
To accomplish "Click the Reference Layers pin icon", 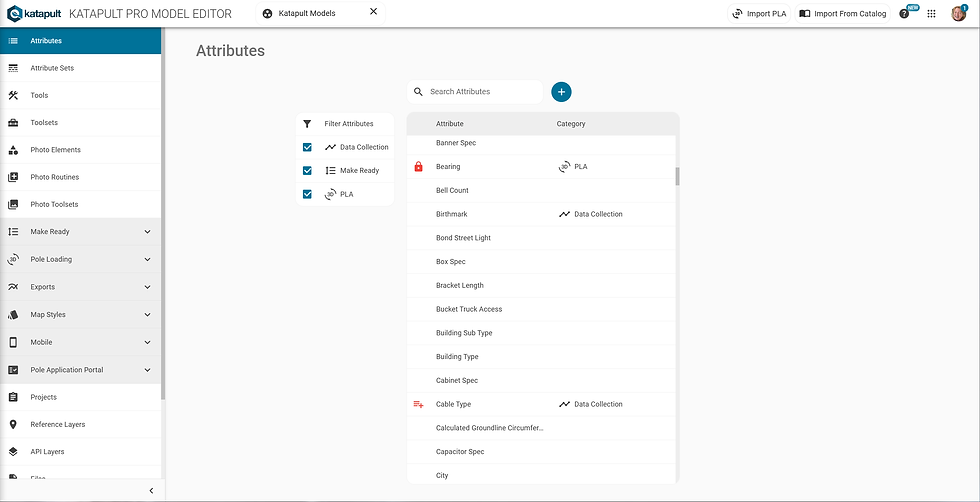I will point(13,424).
